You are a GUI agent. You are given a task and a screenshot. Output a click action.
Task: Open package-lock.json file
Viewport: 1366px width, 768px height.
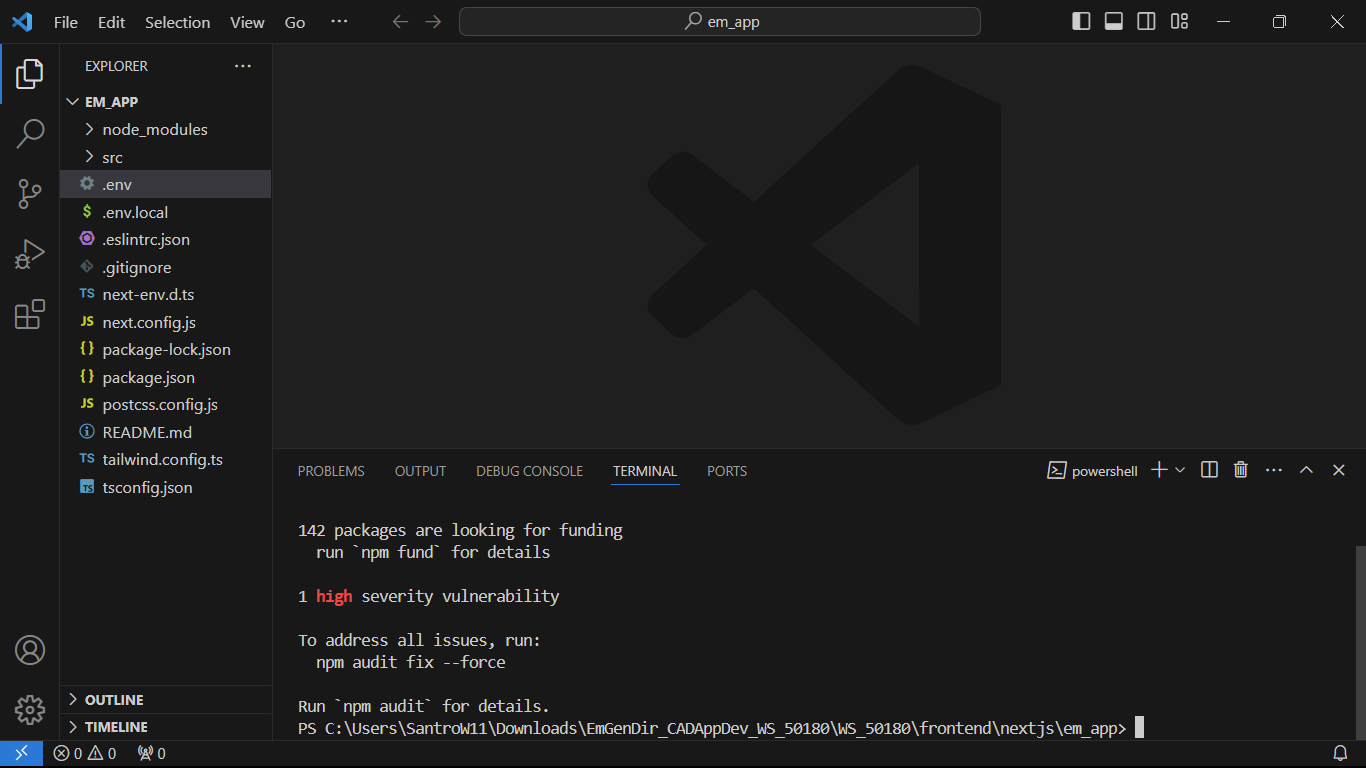click(165, 349)
